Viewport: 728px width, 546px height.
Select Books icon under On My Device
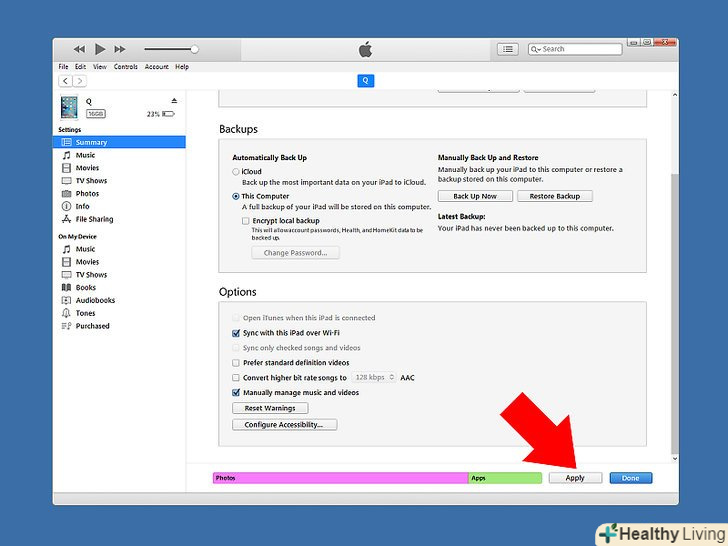pos(67,287)
